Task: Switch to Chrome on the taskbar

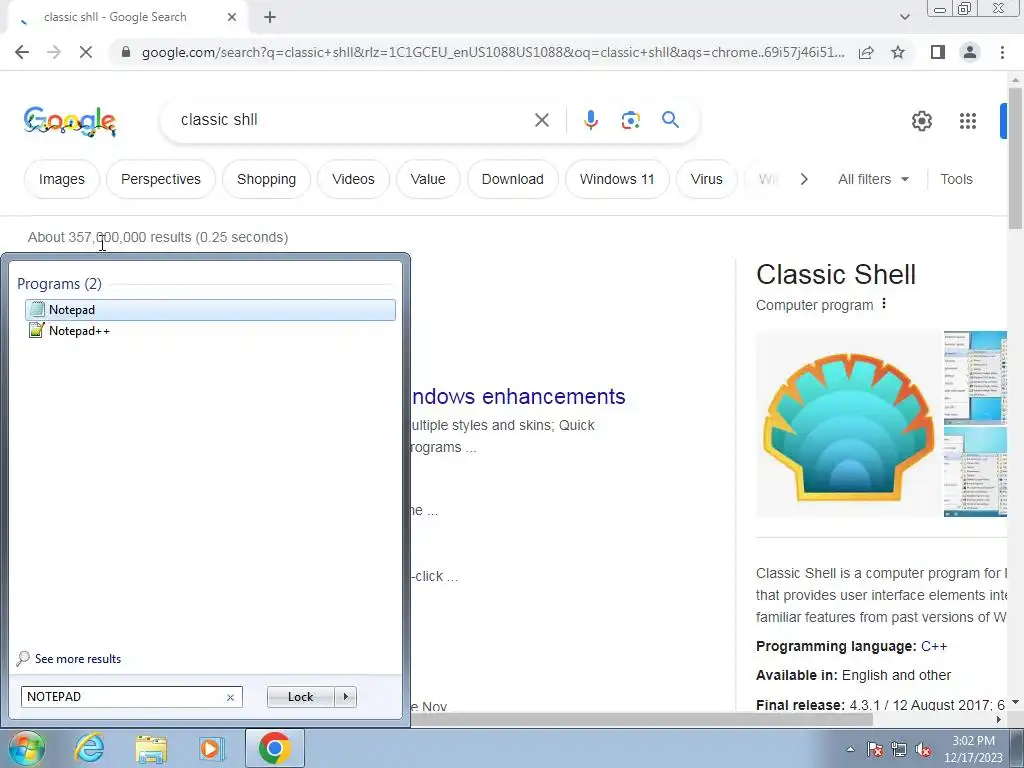Action: coord(274,748)
